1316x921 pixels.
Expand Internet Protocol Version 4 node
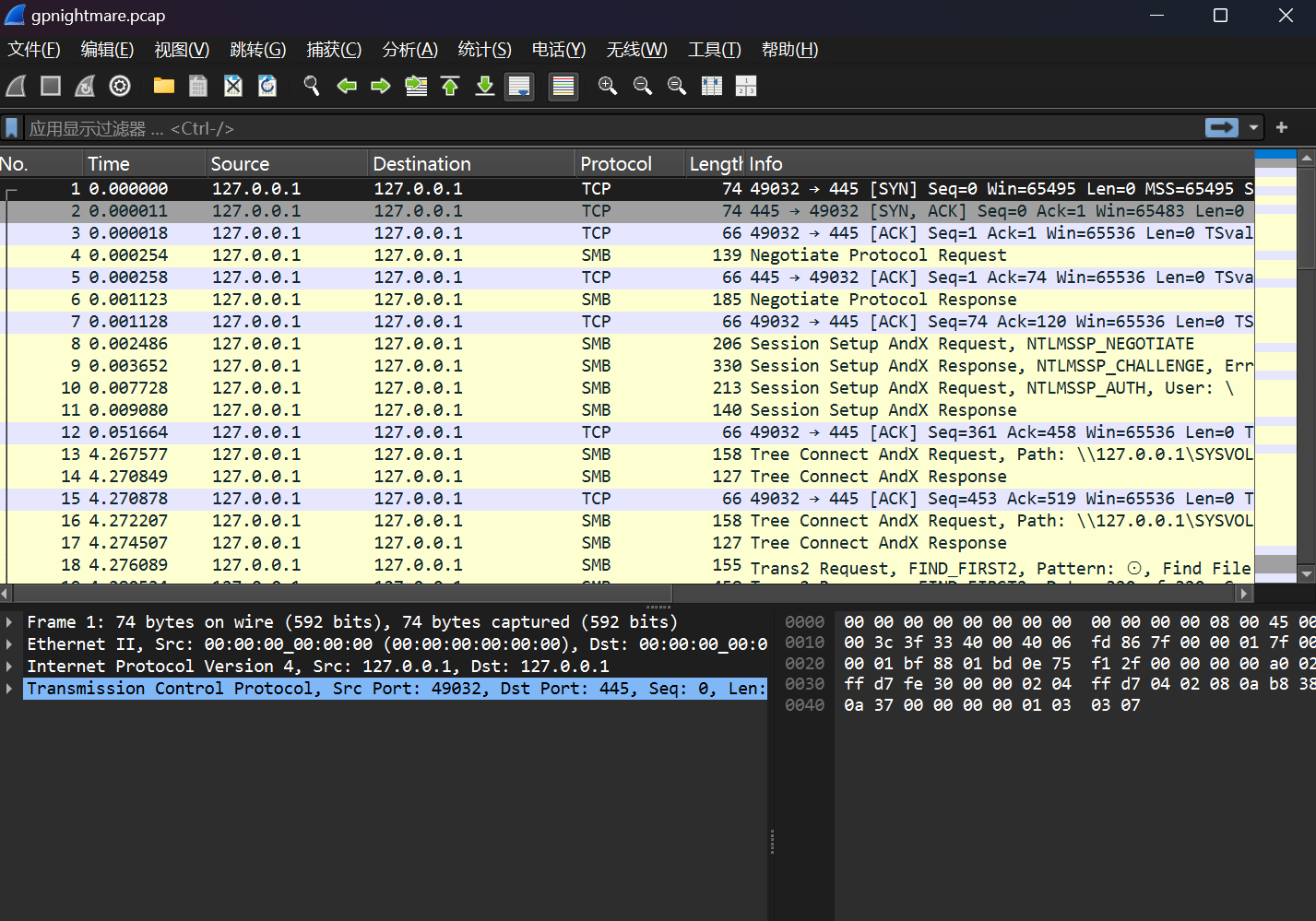[x=9, y=667]
